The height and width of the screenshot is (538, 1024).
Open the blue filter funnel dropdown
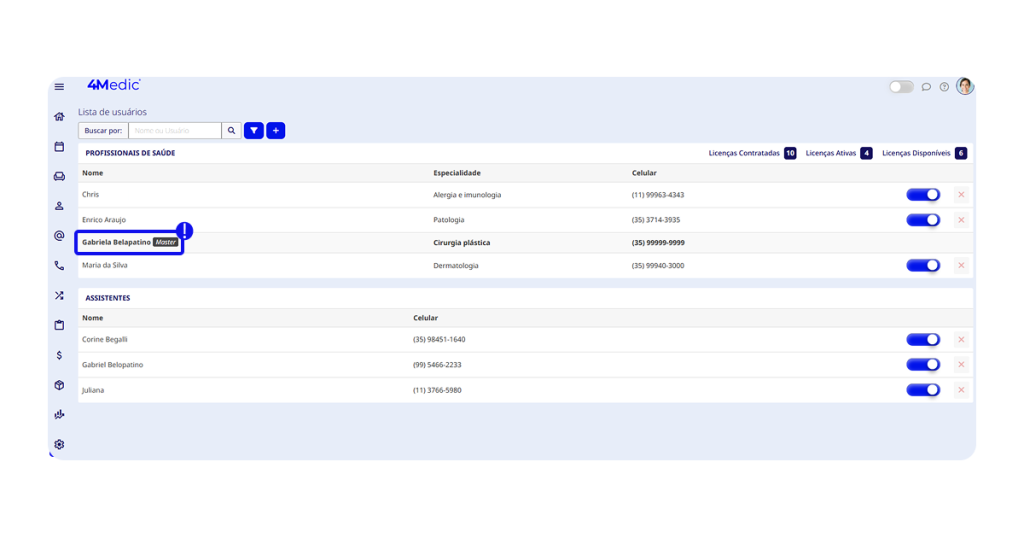(x=254, y=131)
